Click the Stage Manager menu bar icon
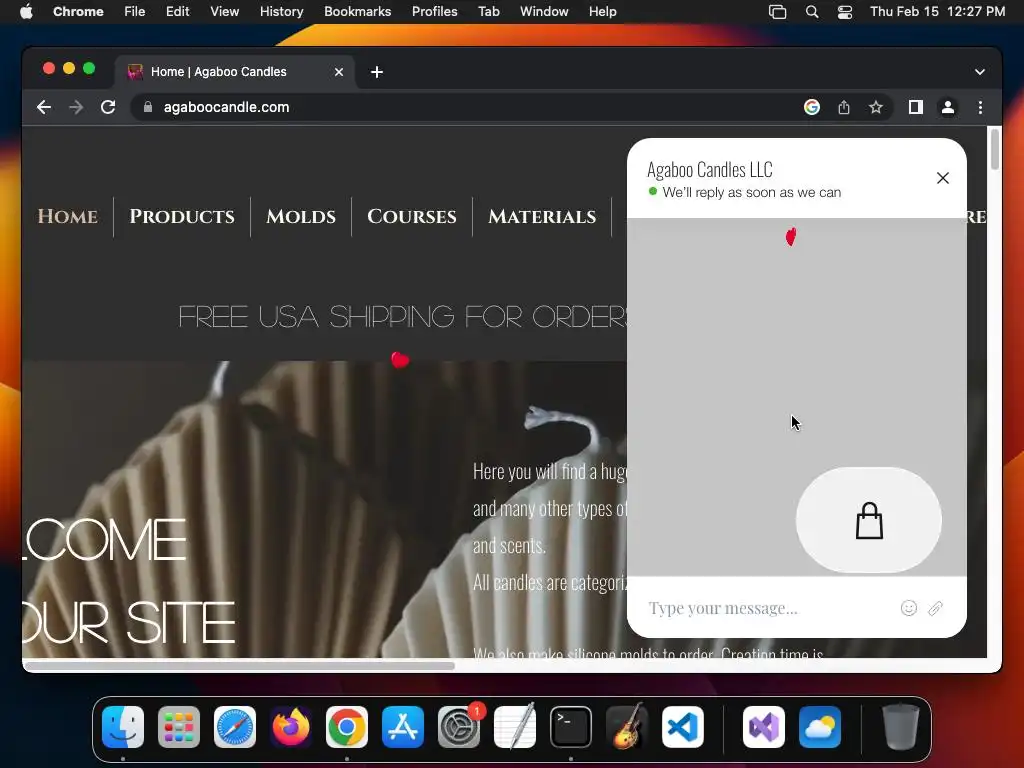 coord(777,11)
